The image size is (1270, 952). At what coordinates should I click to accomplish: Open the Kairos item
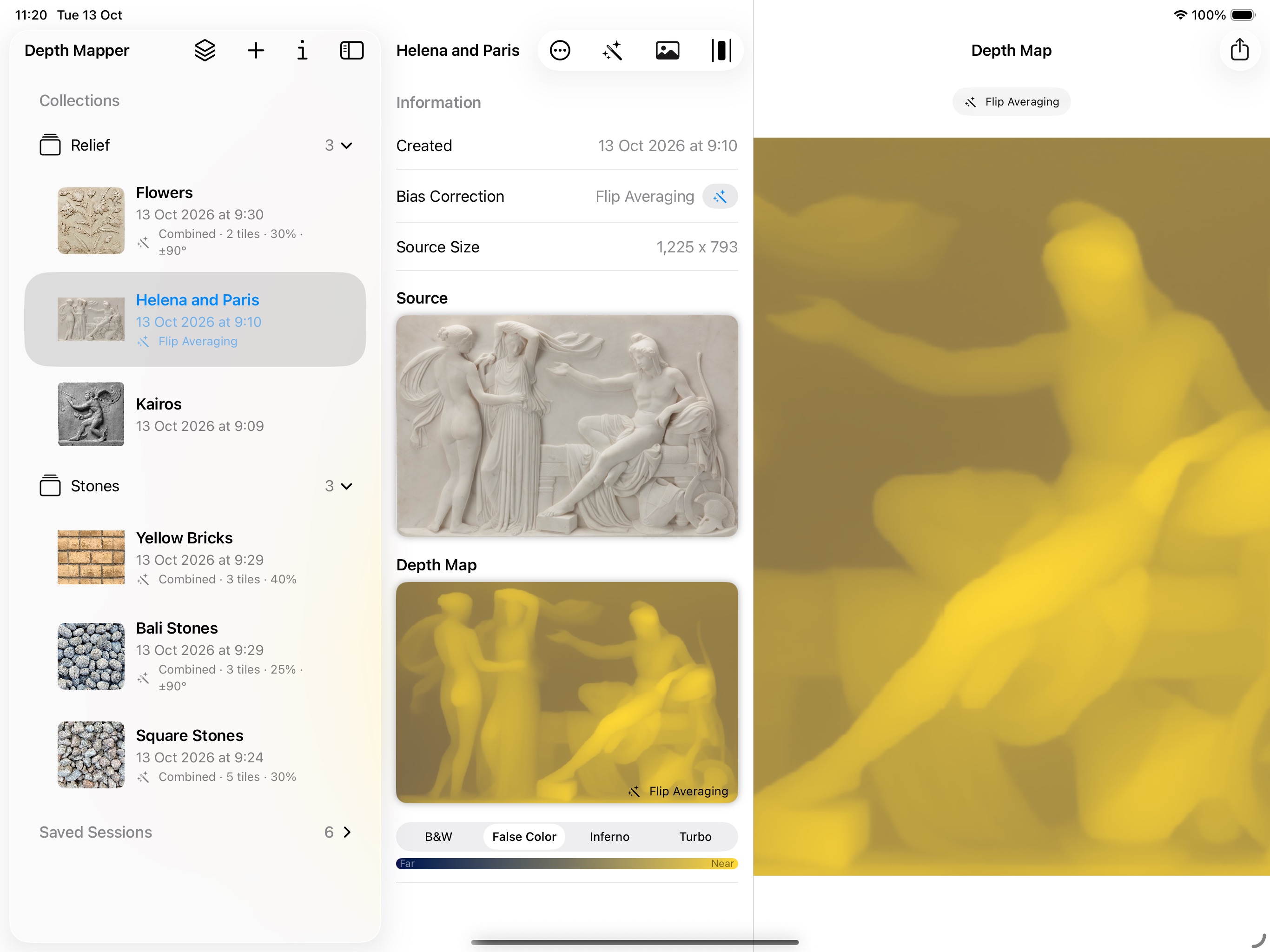click(195, 415)
